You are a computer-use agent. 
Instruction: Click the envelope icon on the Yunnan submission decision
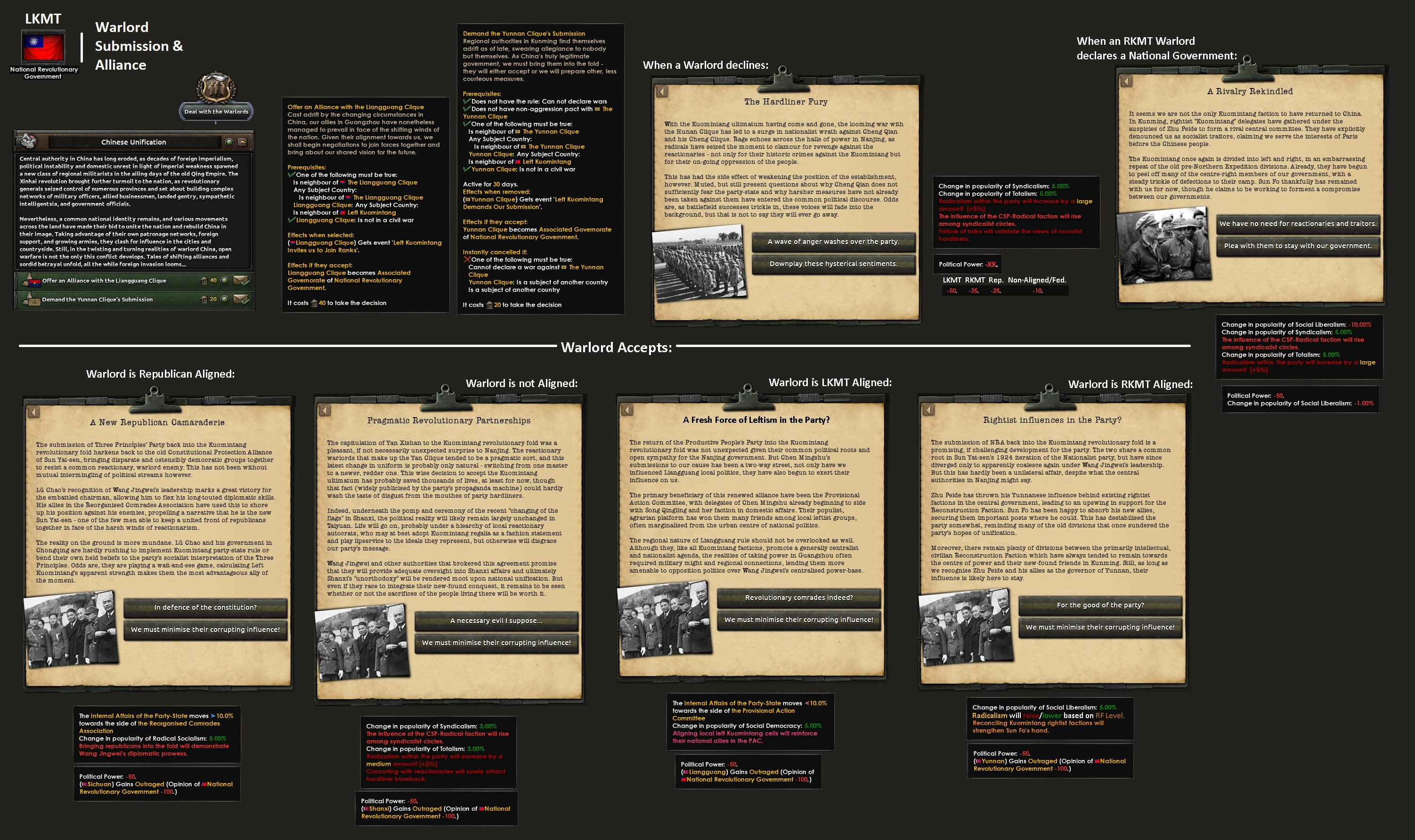241,299
